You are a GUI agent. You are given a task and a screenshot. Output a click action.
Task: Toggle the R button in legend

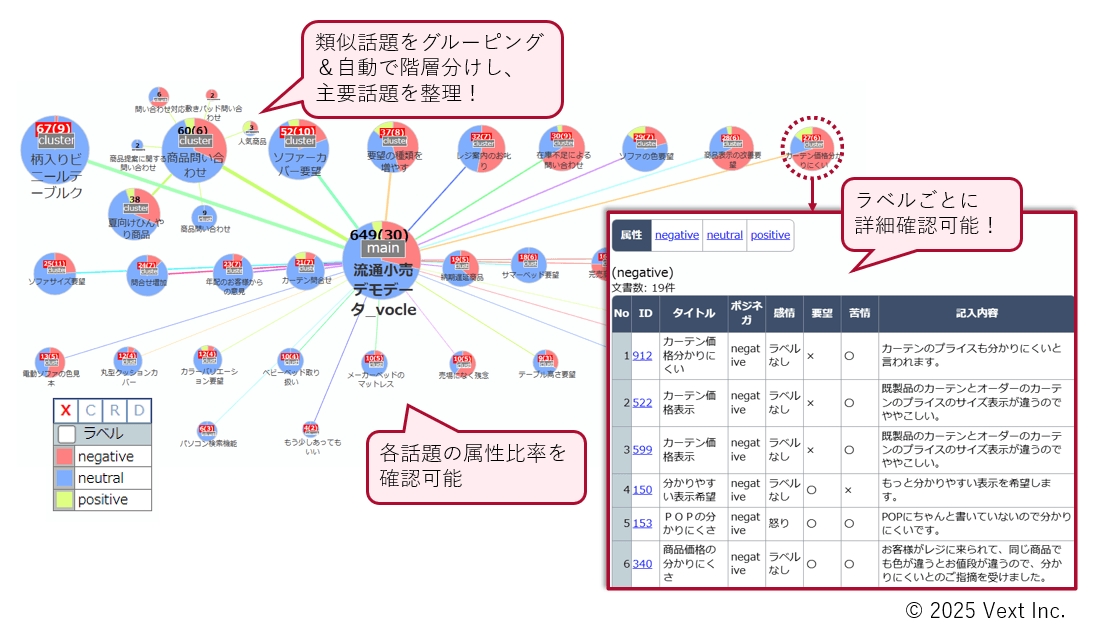[115, 411]
